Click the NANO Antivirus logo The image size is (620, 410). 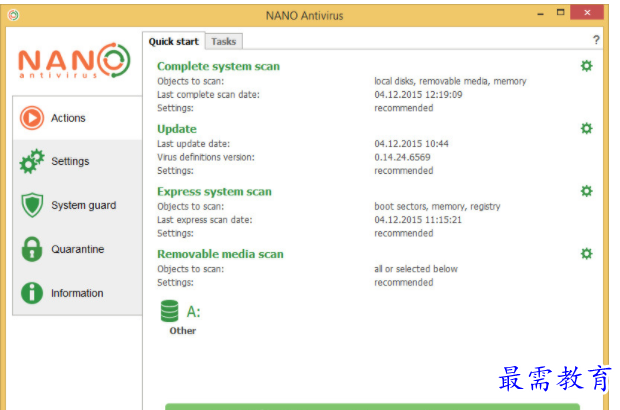pos(74,60)
